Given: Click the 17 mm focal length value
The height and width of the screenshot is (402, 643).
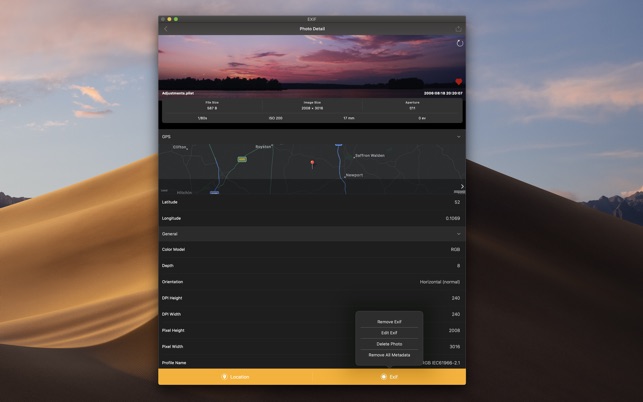Looking at the screenshot, I should point(349,118).
